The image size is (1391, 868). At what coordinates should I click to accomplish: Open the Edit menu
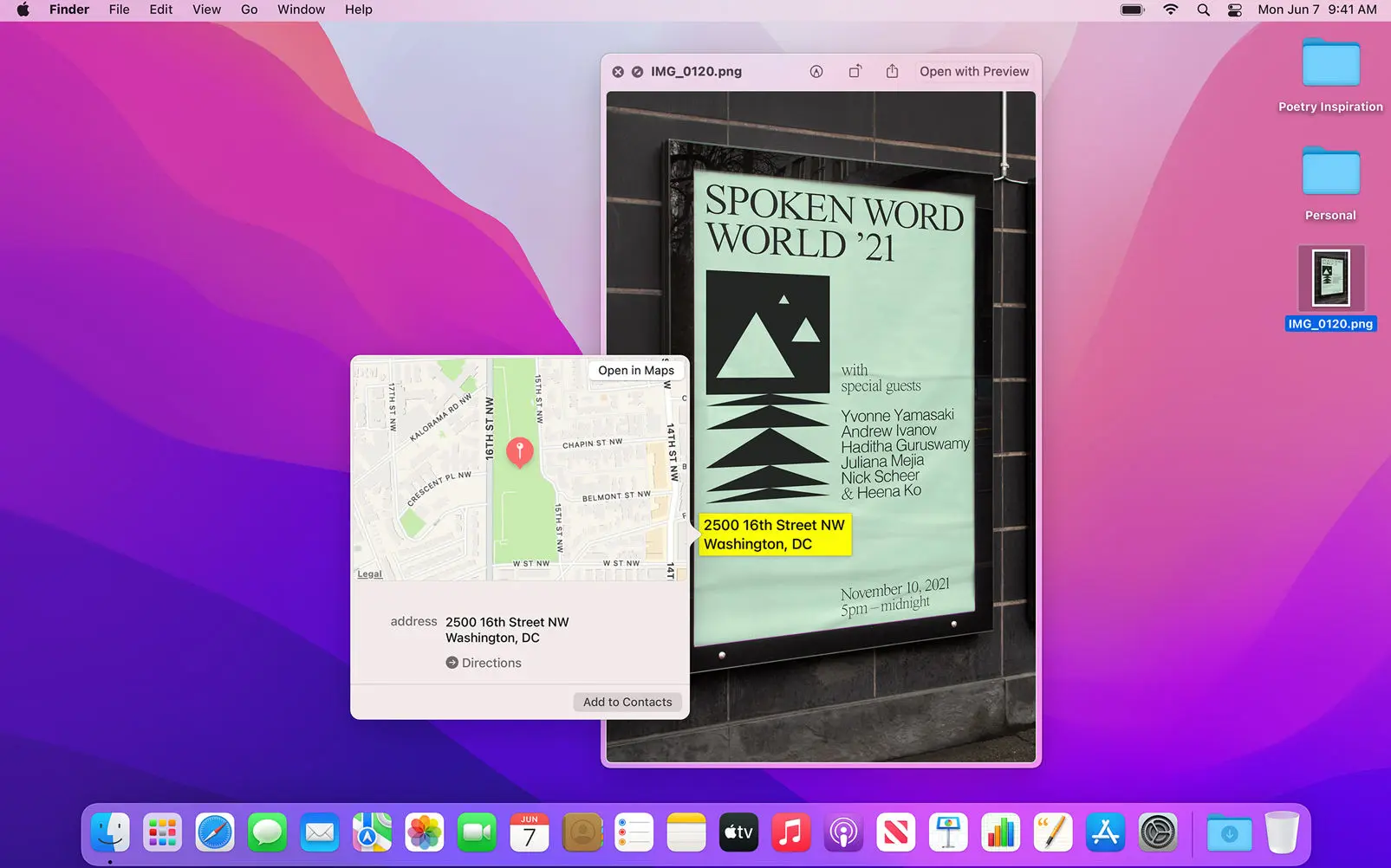coord(160,10)
